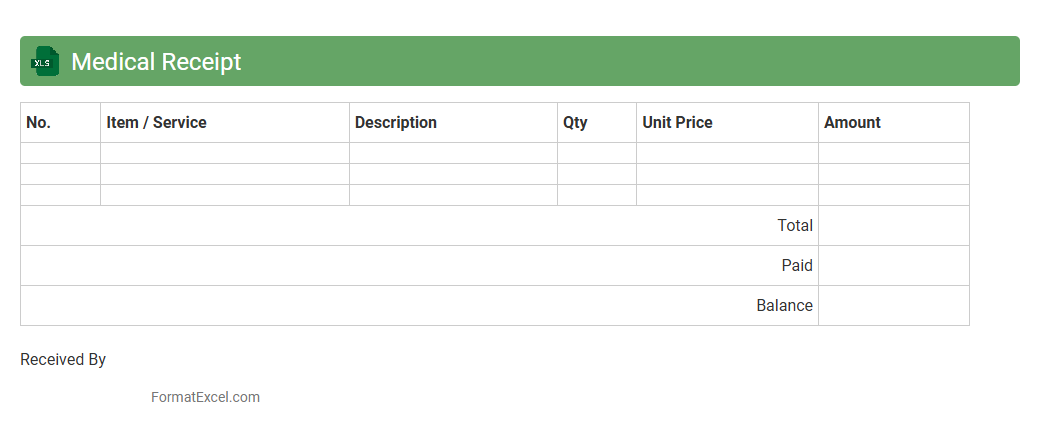1040x426 pixels.
Task: Click the empty Total amount field
Action: 893,226
